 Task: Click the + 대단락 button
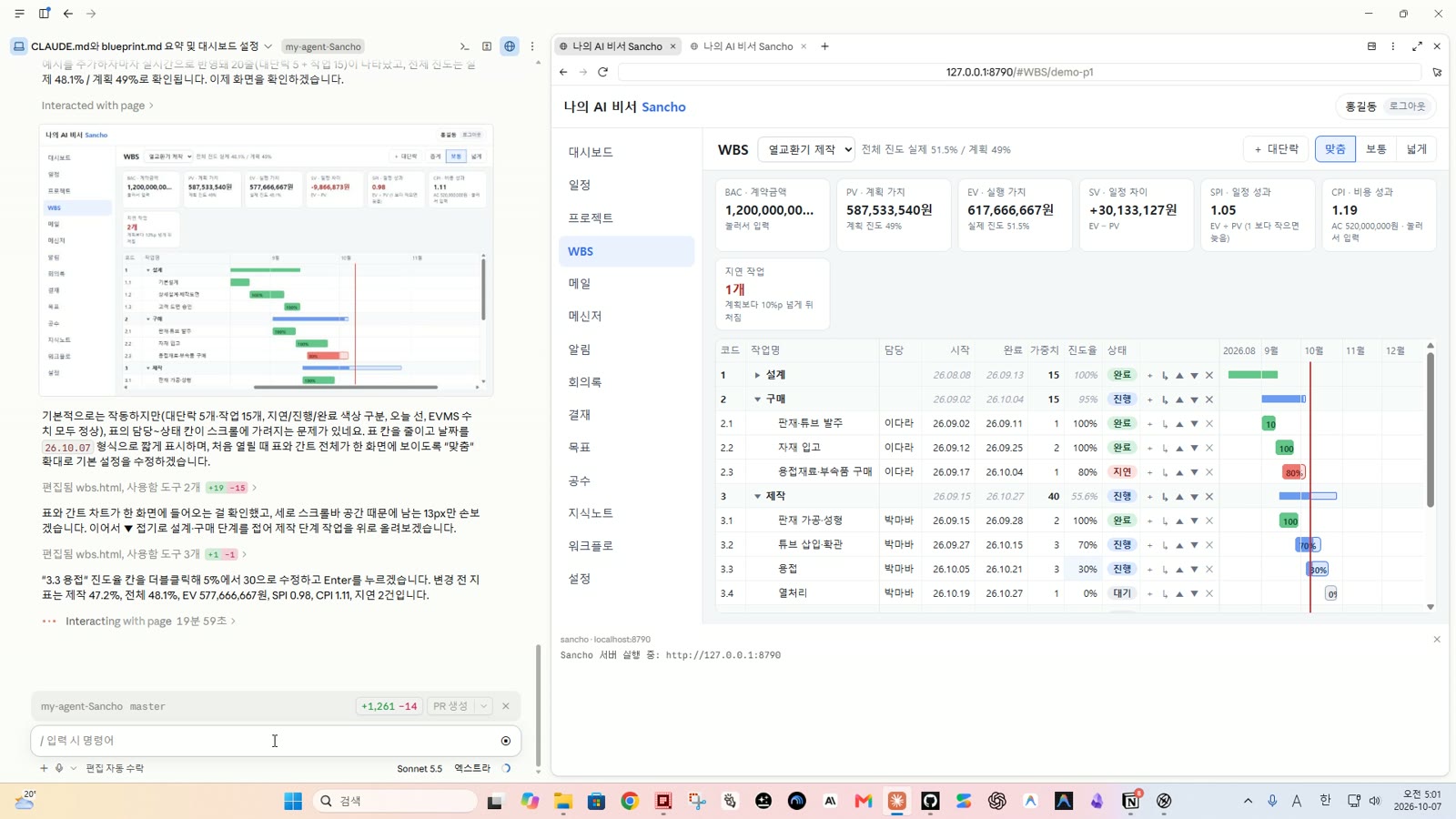[x=1276, y=149]
